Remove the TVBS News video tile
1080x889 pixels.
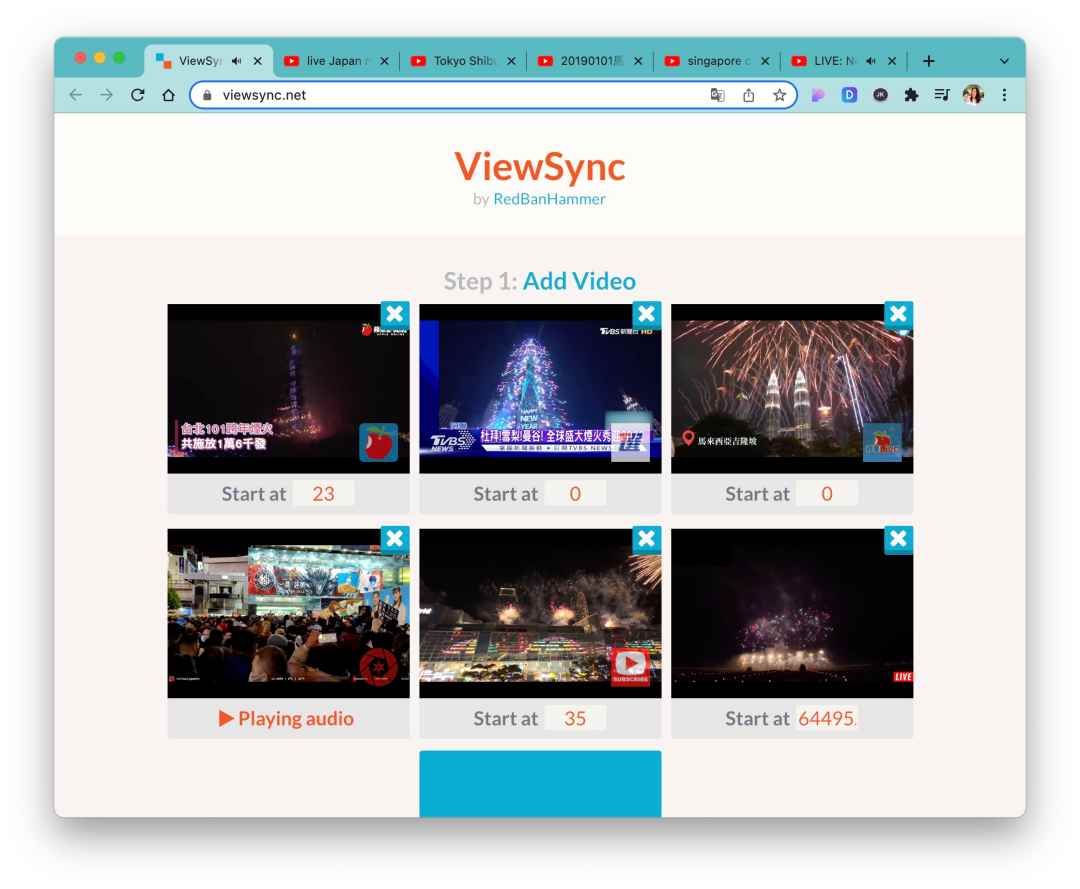647,314
